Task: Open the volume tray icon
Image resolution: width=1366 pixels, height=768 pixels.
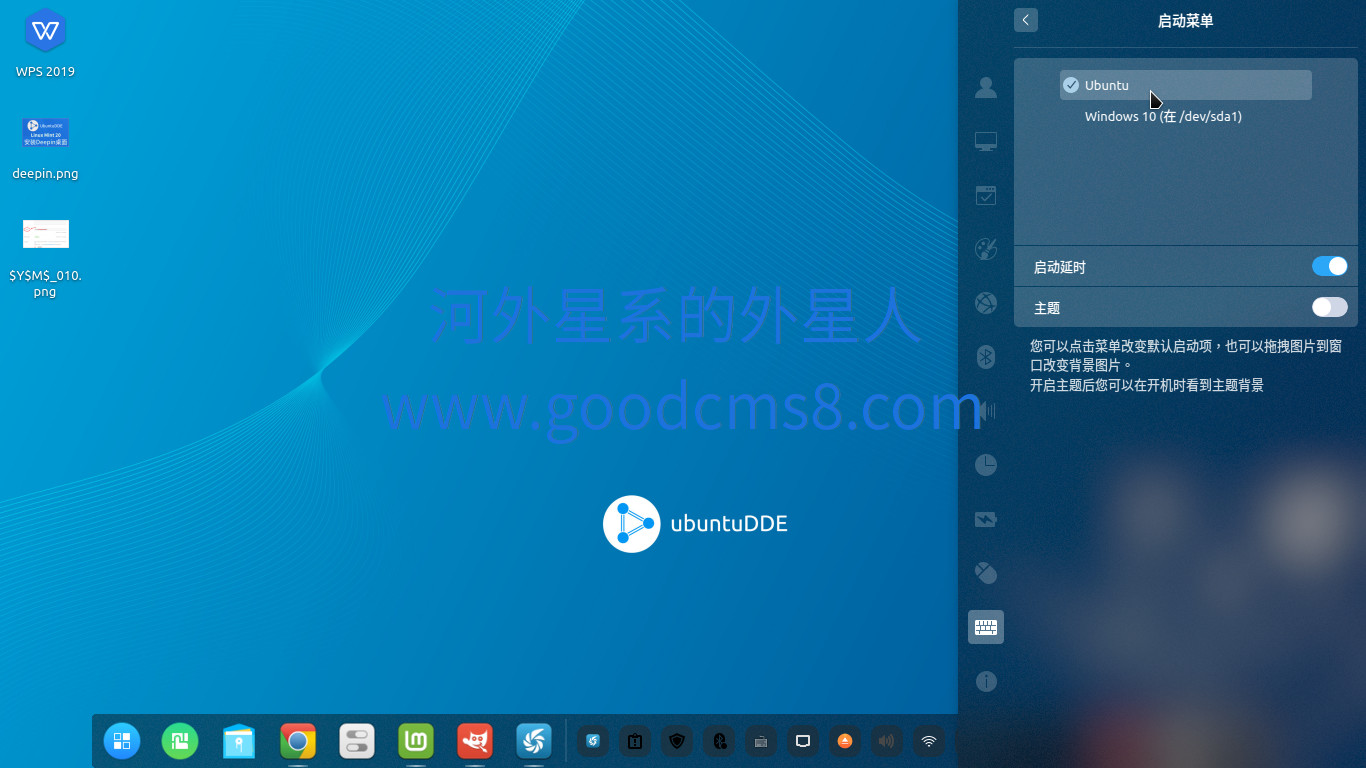Action: tap(887, 741)
